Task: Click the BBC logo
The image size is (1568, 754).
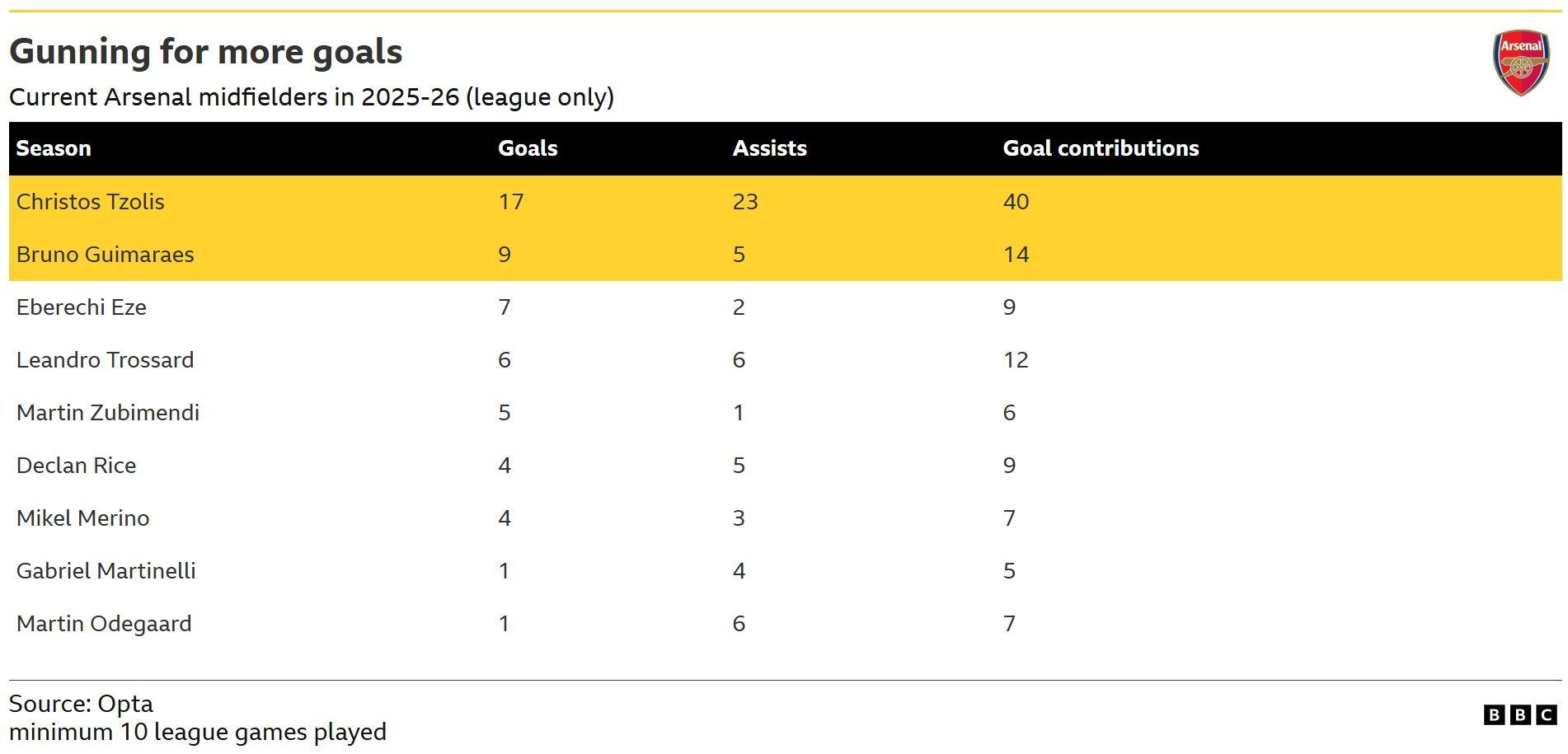Action: pos(1521,714)
